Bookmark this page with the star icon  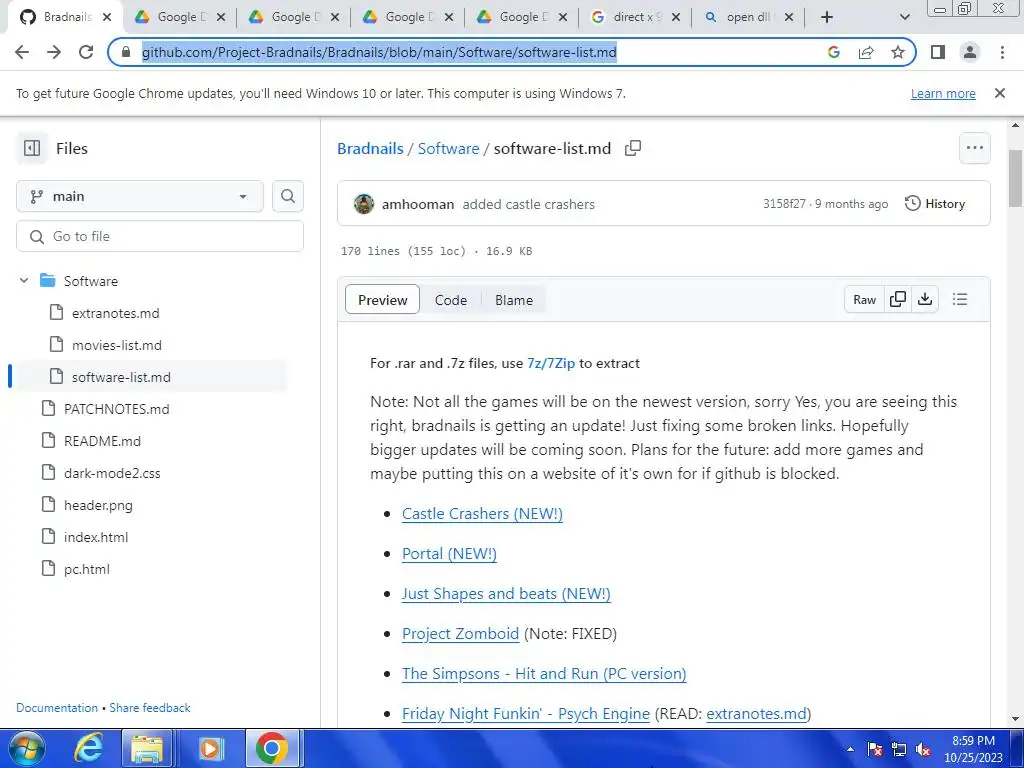tap(898, 52)
